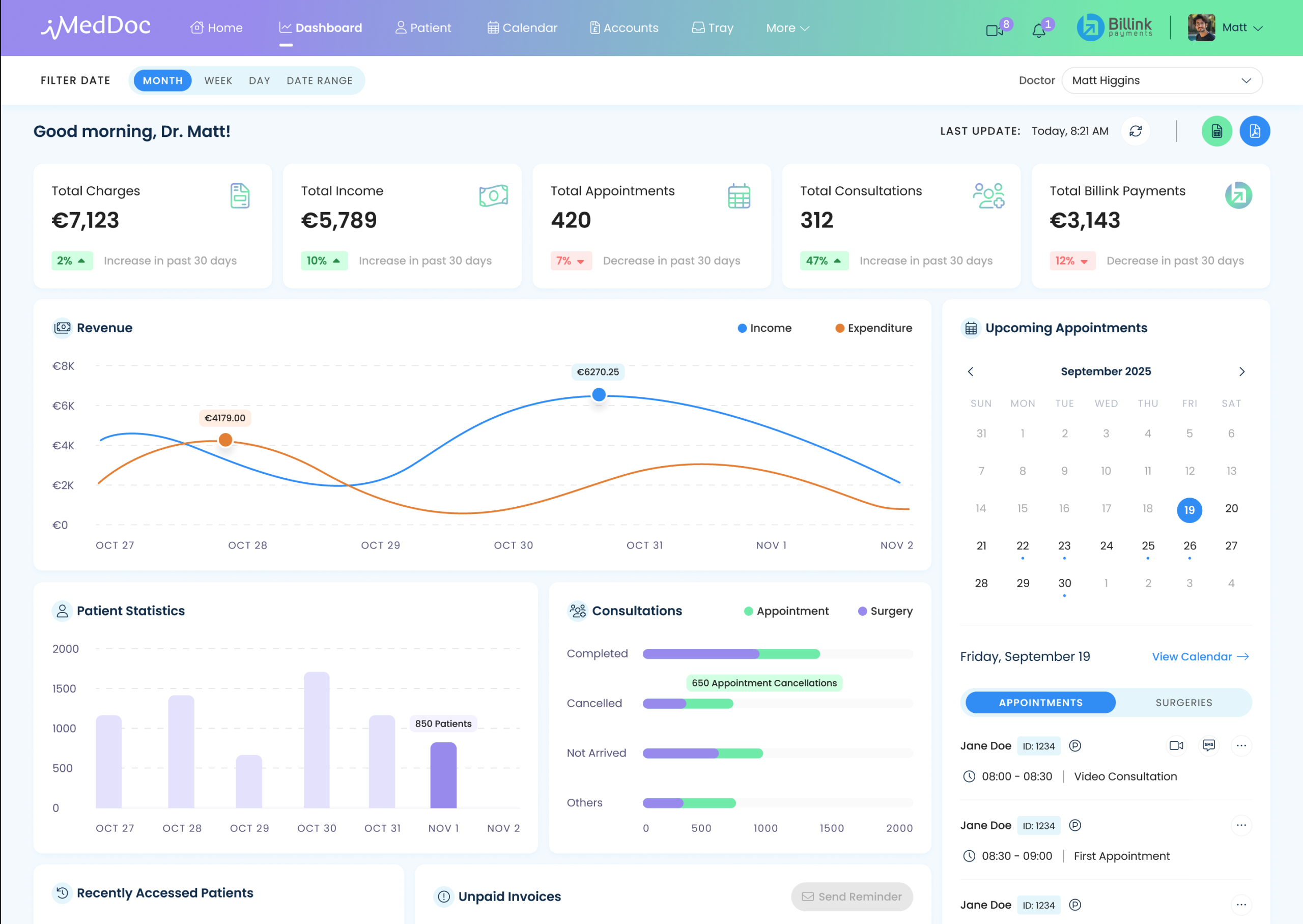Switch to the SURGERIES toggle

[x=1183, y=703]
